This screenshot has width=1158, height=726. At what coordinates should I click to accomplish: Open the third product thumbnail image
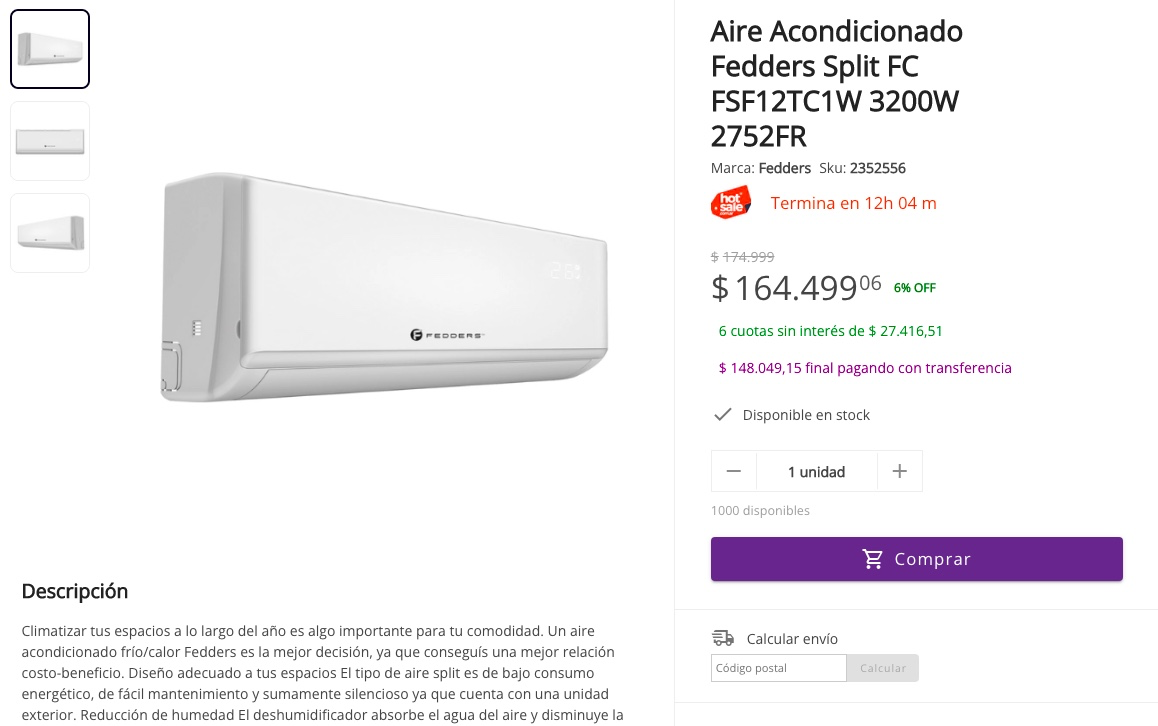tap(50, 233)
